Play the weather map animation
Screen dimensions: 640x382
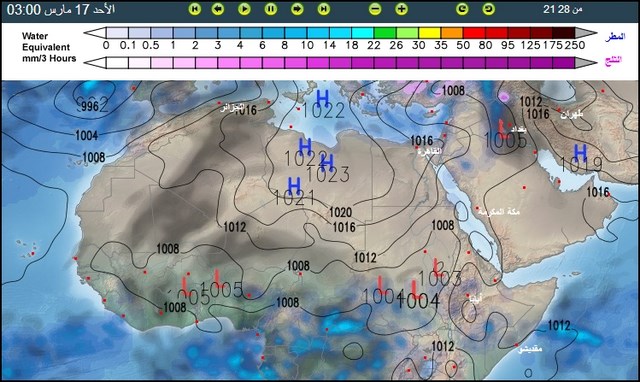(244, 9)
